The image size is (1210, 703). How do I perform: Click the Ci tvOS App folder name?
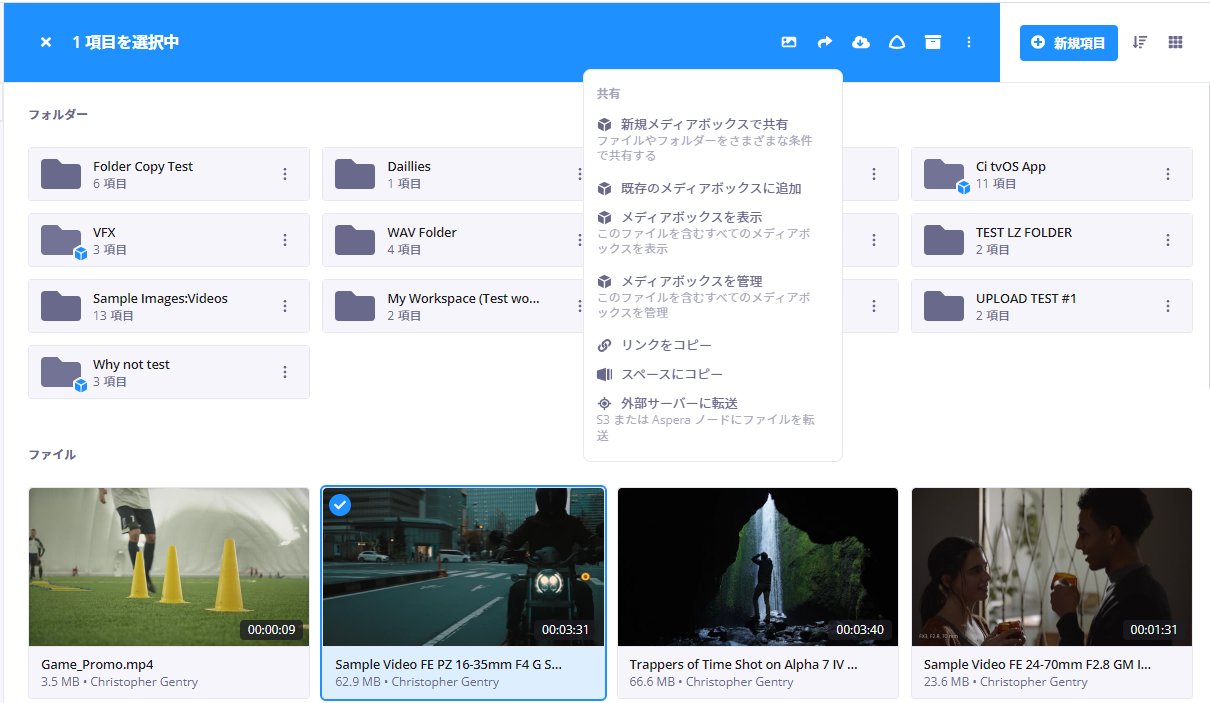tap(1011, 167)
